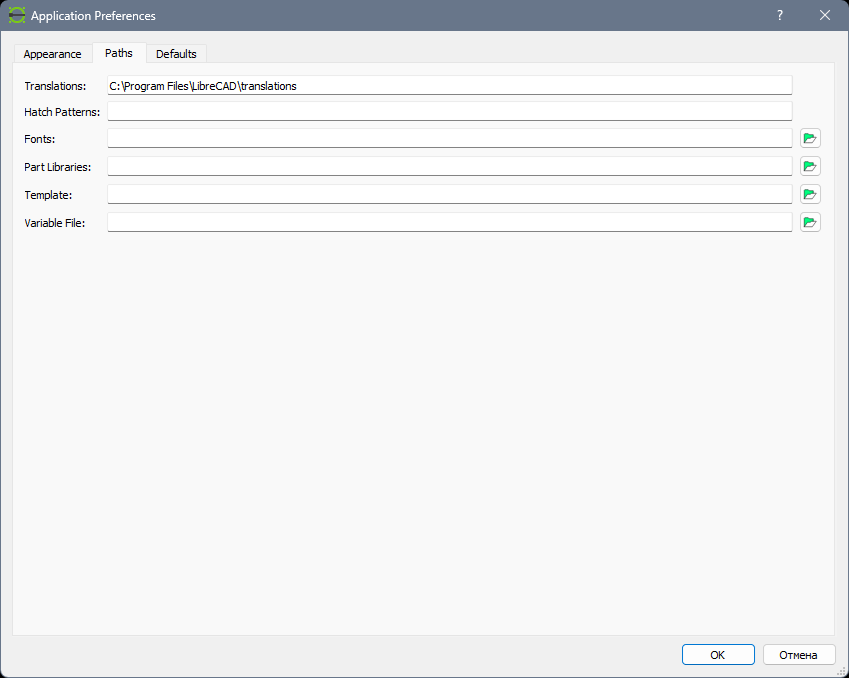Image resolution: width=849 pixels, height=678 pixels.
Task: Click the question mark help button
Action: (779, 16)
